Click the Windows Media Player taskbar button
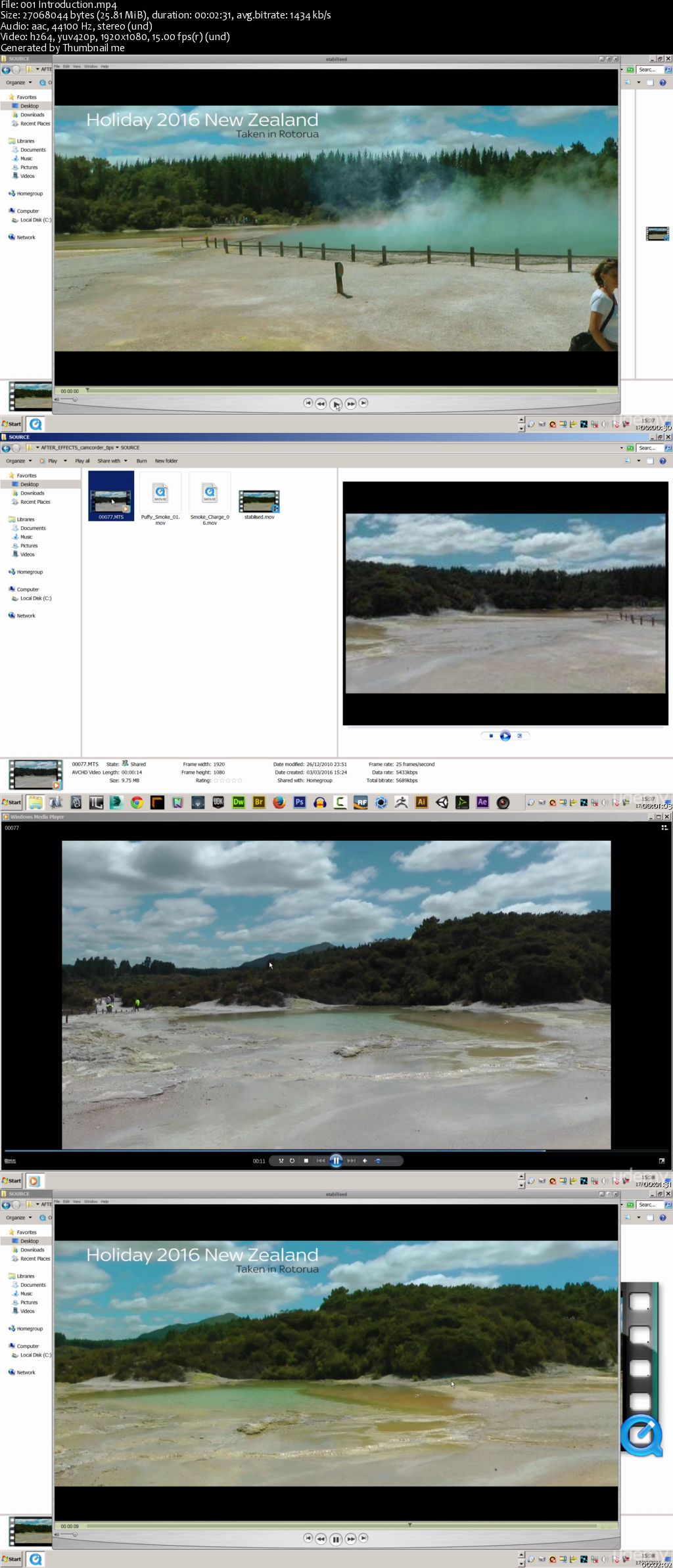The width and height of the screenshot is (673, 1568). click(x=34, y=1180)
